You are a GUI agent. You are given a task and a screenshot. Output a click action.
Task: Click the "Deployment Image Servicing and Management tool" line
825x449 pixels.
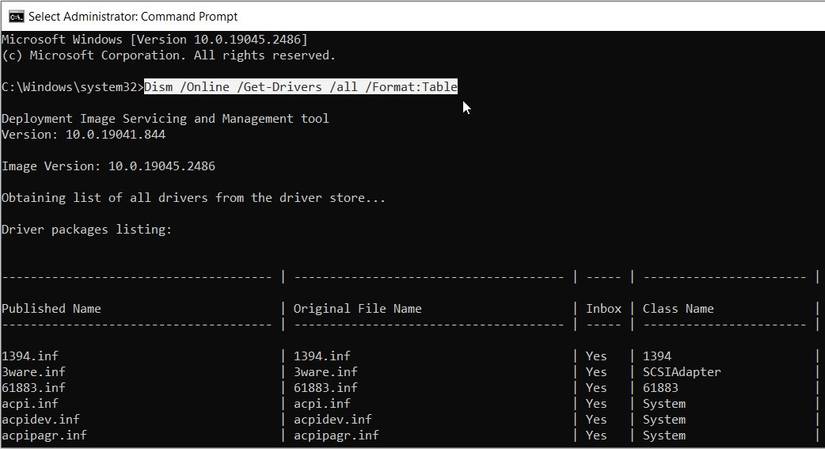tap(165, 119)
